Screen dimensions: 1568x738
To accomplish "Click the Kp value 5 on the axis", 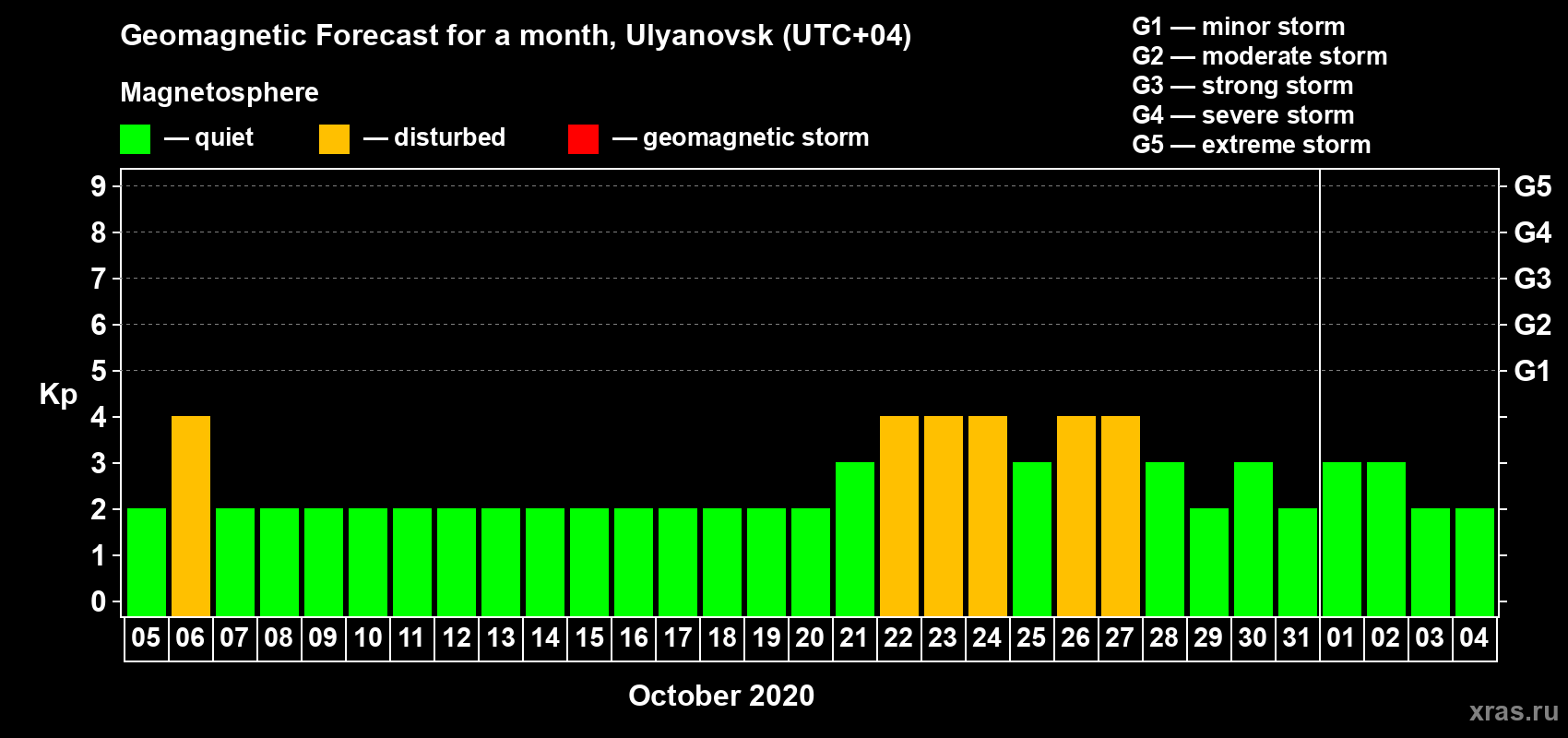I will click(x=99, y=371).
